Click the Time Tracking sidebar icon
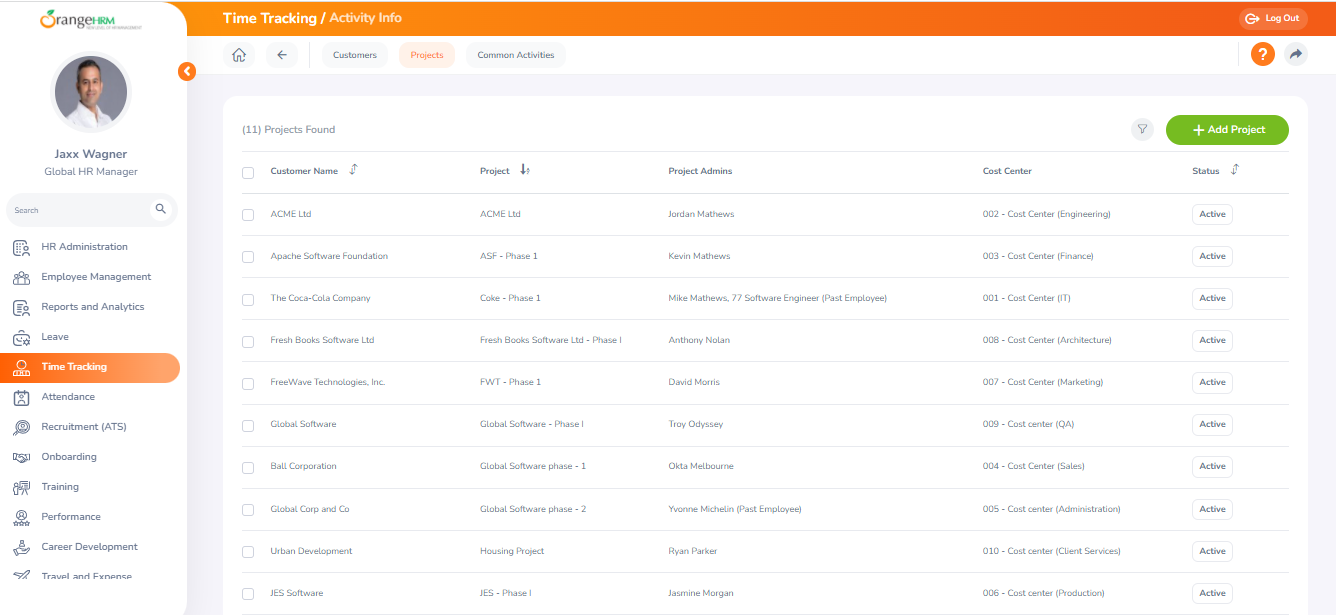 pos(21,367)
